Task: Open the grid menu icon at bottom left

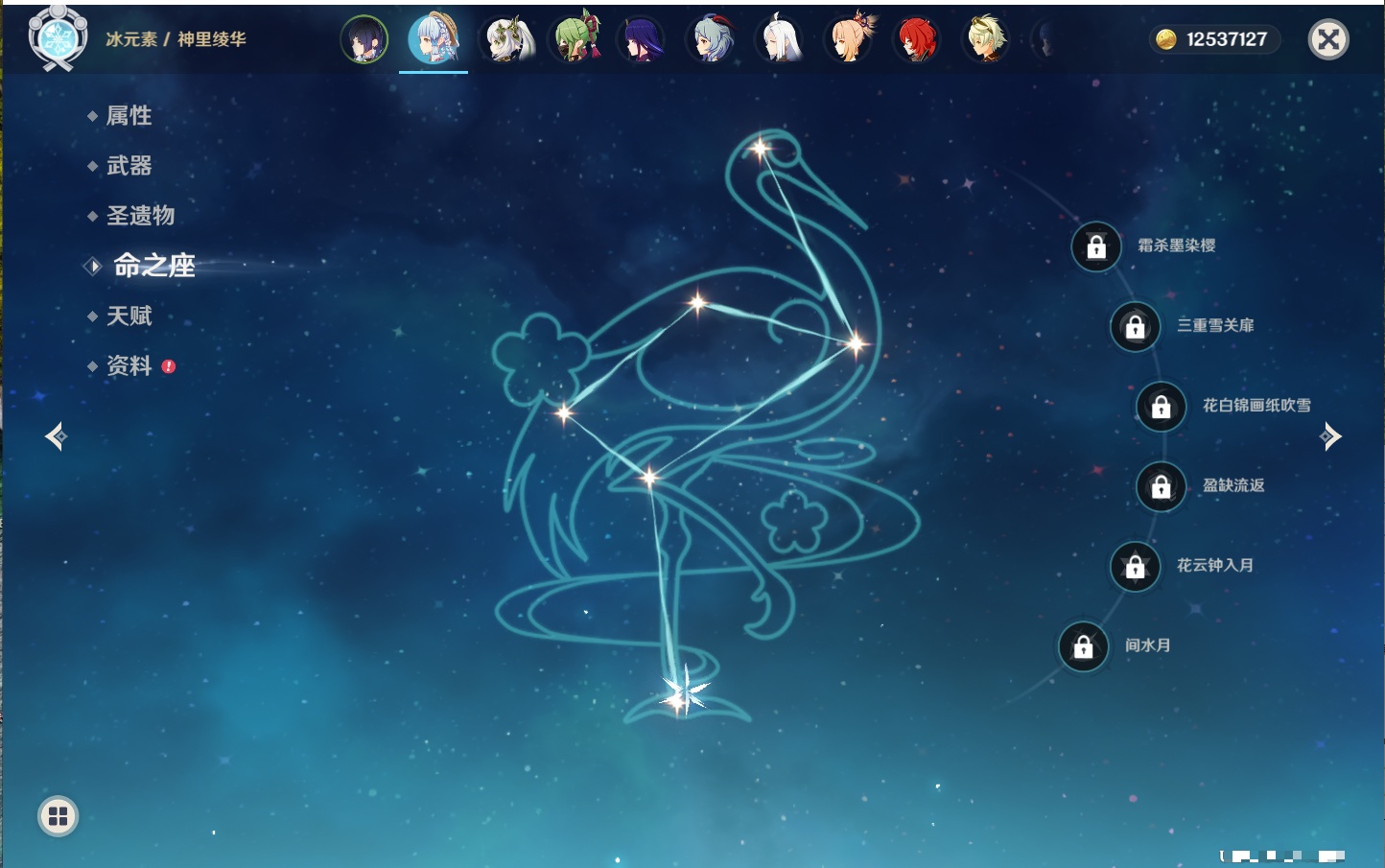Action: (58, 816)
